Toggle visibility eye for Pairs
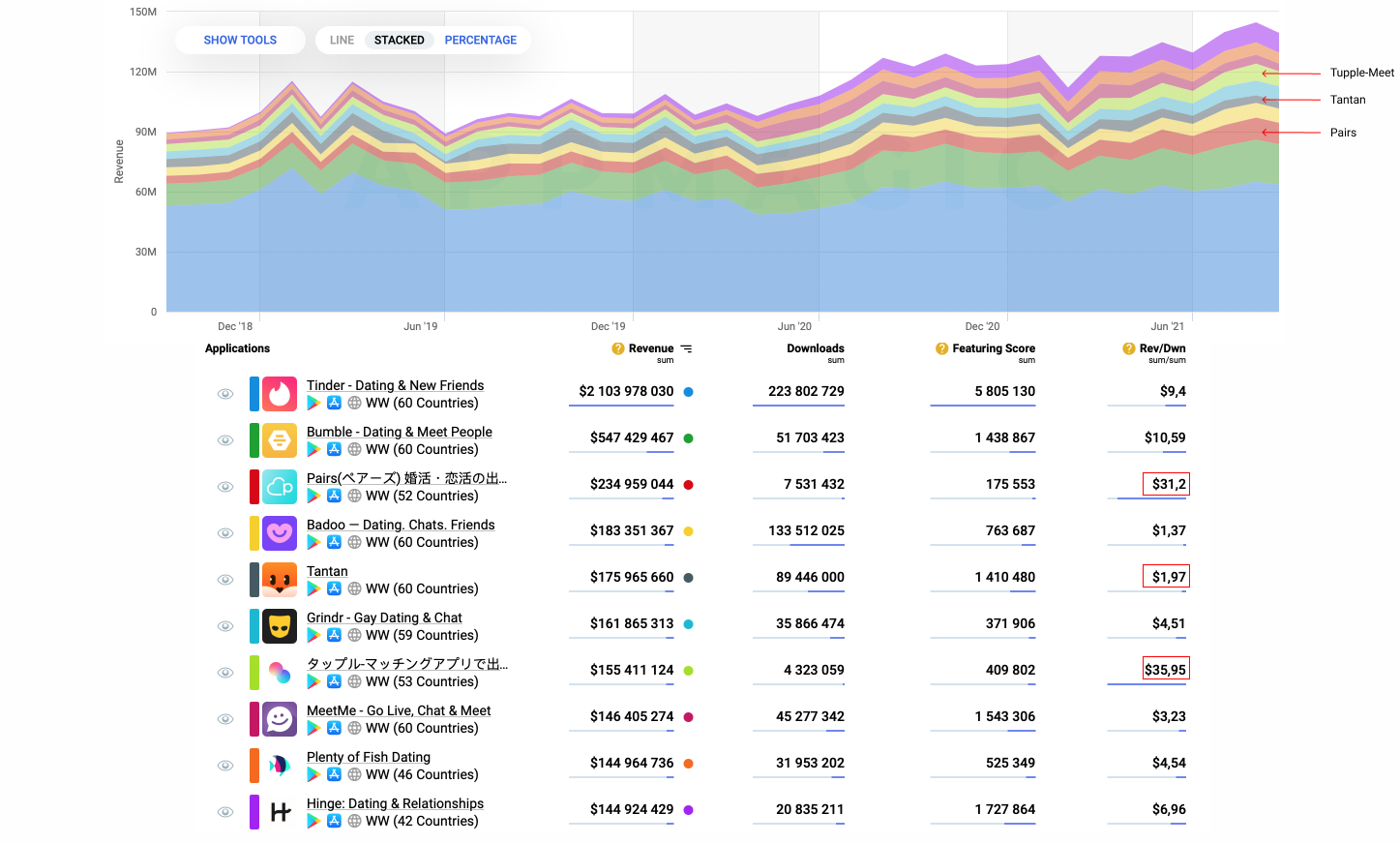The width and height of the screenshot is (1400, 844). tap(225, 487)
